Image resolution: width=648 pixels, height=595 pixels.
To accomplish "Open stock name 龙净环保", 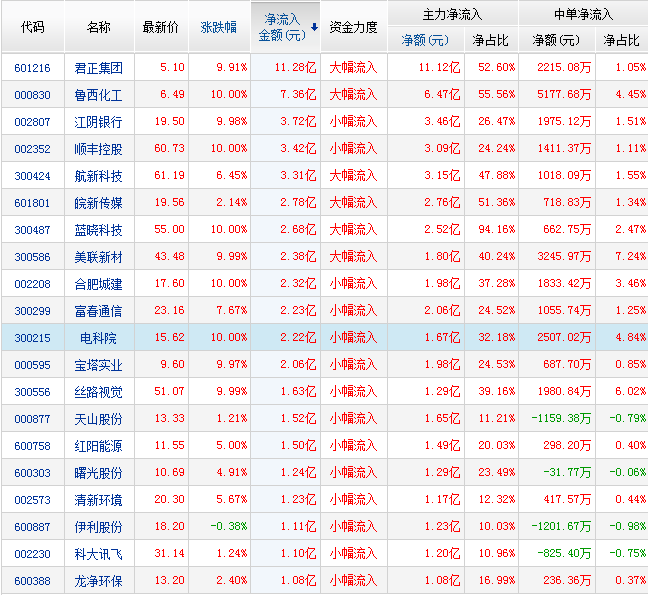I will point(98,581).
